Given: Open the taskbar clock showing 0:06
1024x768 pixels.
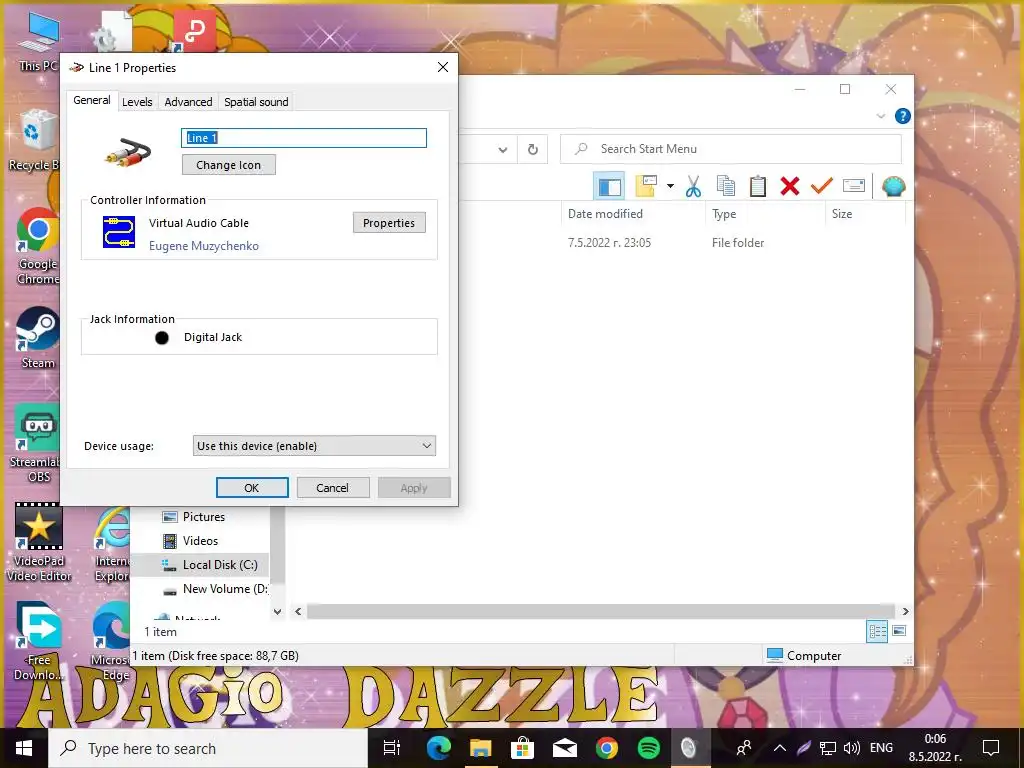Looking at the screenshot, I should (x=935, y=748).
